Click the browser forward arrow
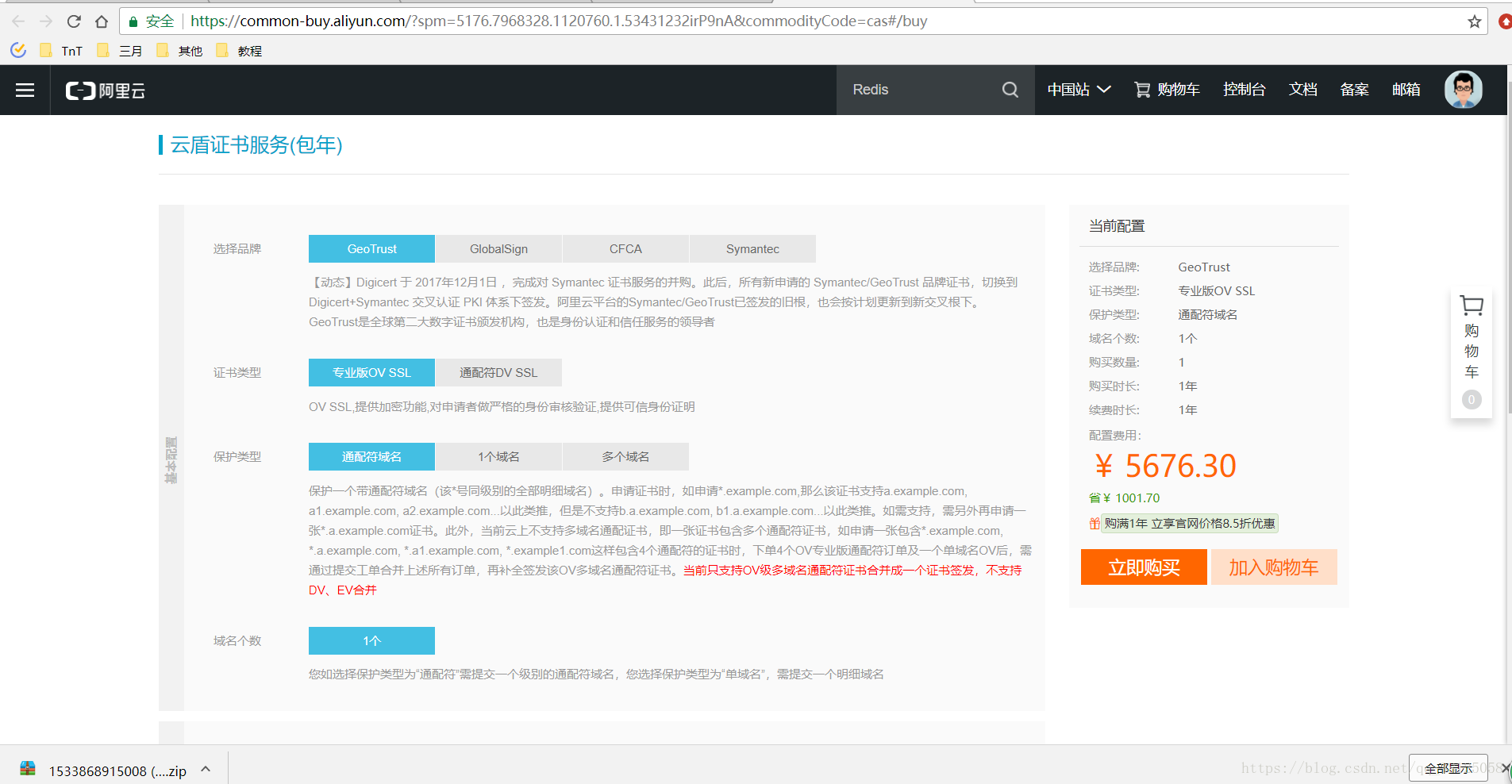 [46, 21]
